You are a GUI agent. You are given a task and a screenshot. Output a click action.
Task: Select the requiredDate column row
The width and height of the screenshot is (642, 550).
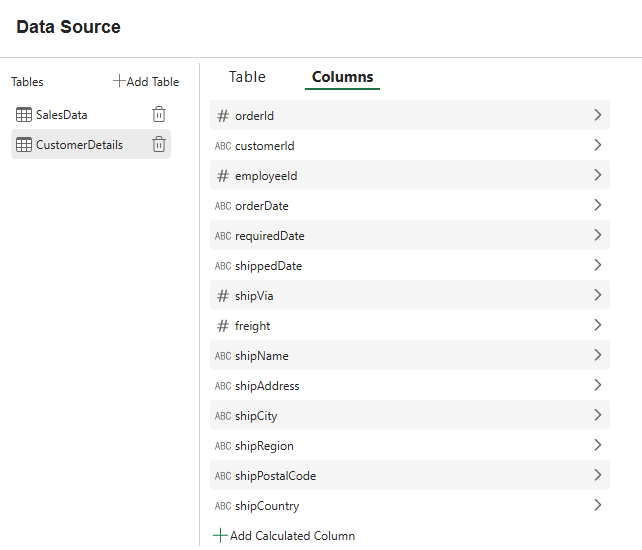(400, 236)
